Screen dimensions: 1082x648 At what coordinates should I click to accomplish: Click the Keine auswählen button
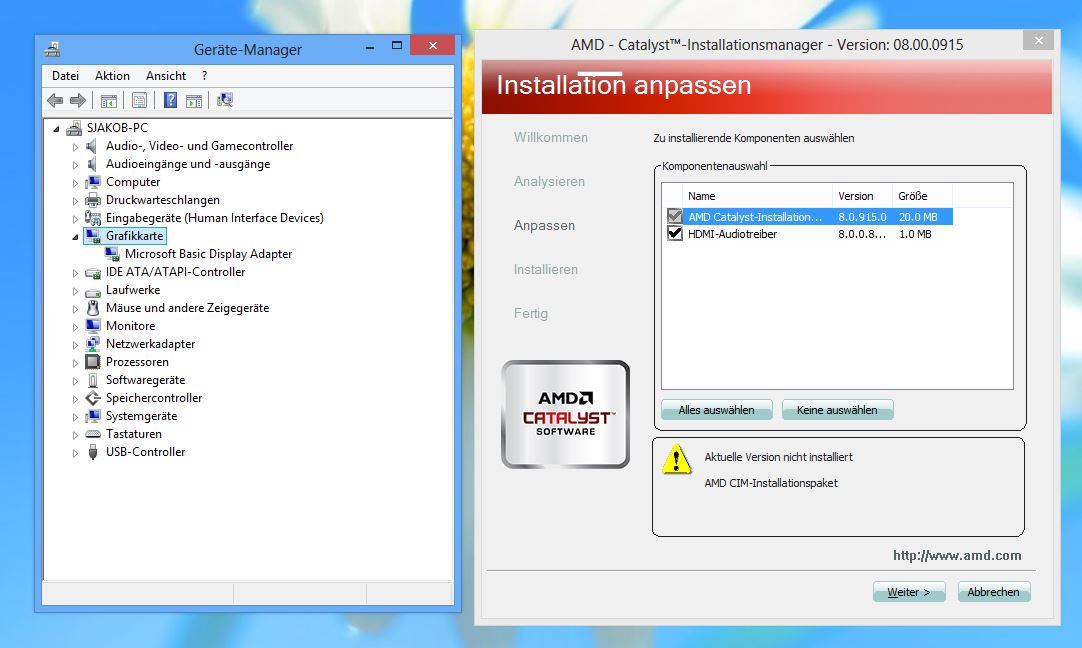837,410
